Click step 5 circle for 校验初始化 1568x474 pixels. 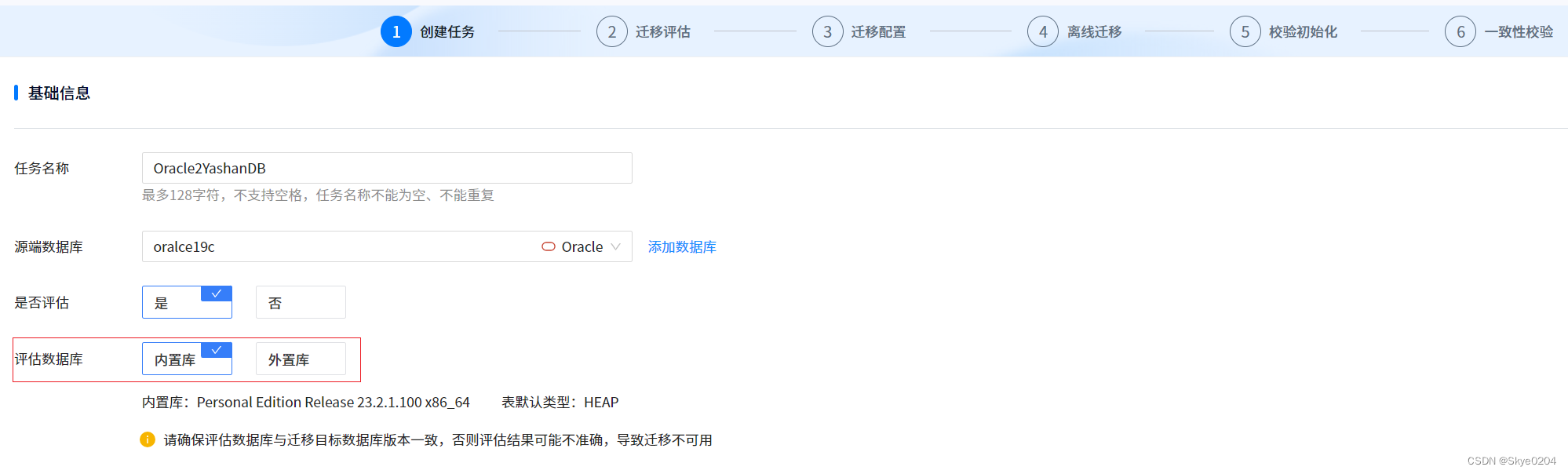click(1245, 31)
